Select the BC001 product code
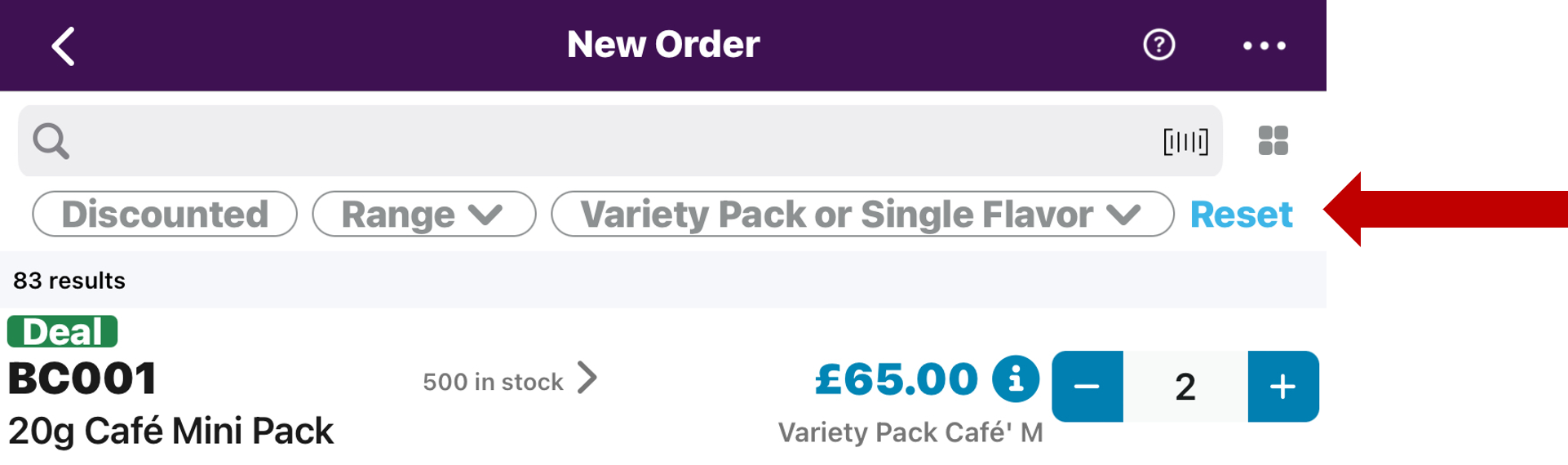Screen dimensions: 1568x465 (x=82, y=379)
